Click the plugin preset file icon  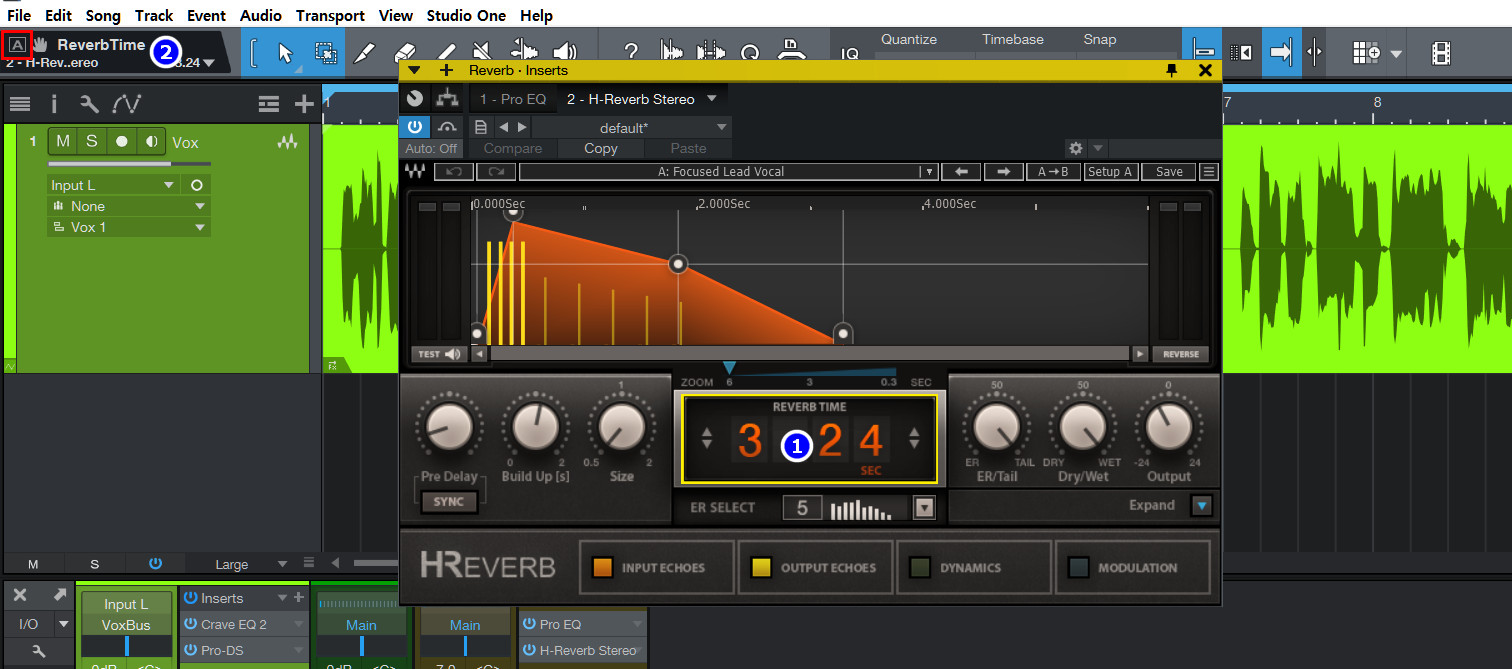(481, 127)
